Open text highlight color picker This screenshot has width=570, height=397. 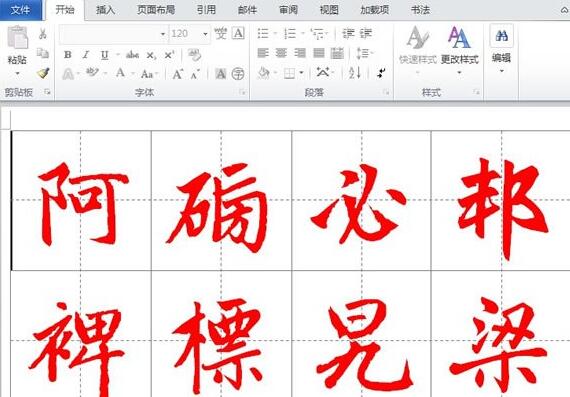92,73
